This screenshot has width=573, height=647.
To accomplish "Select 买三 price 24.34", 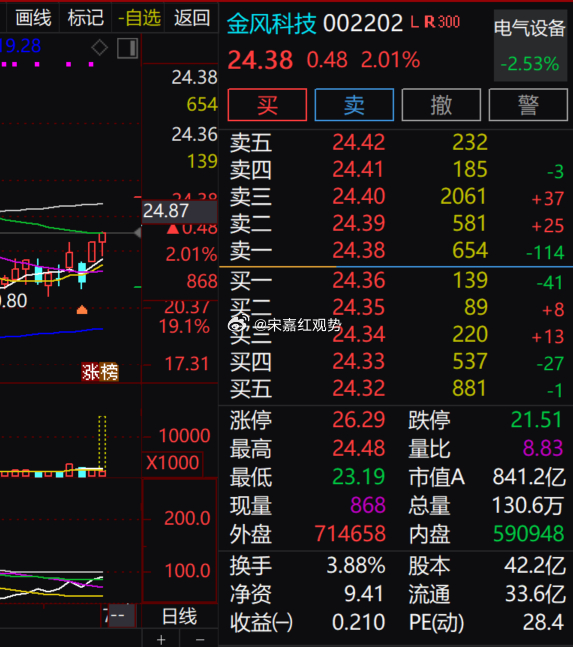I will [x=358, y=334].
